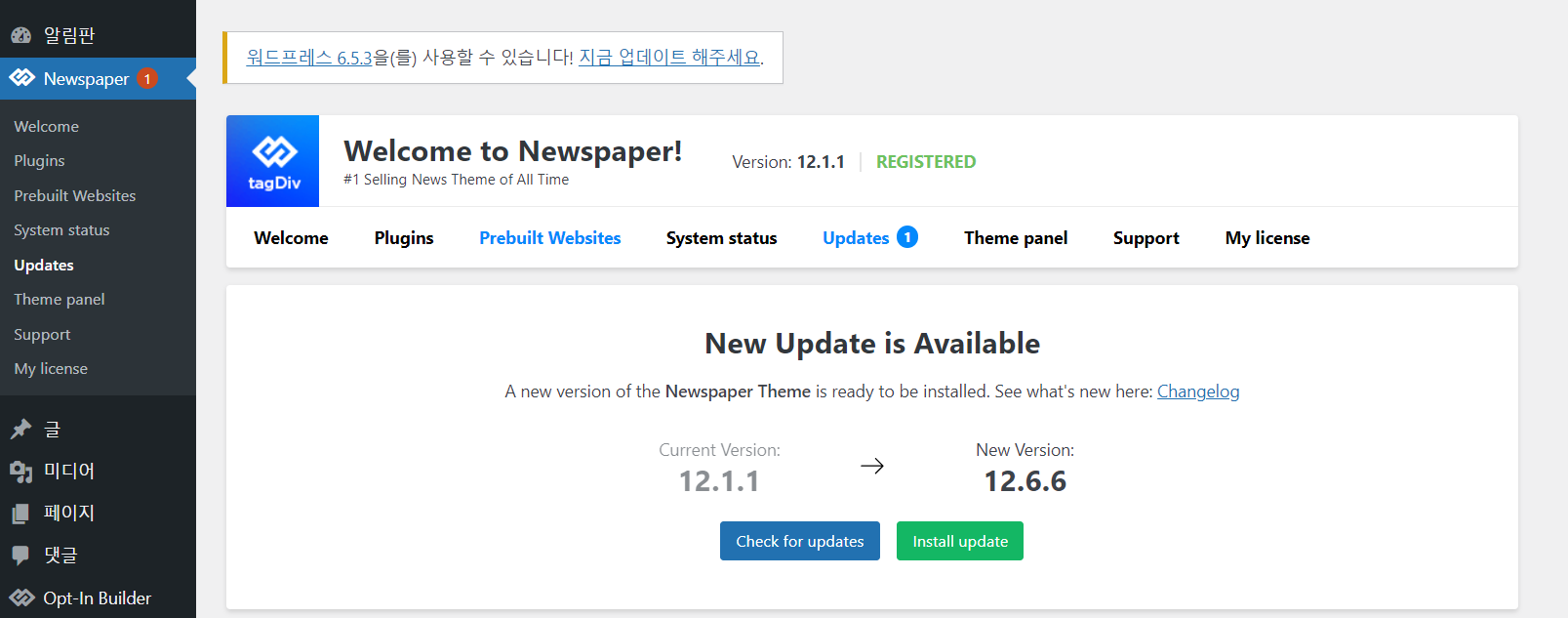Open System status in sidebar submenu

[61, 229]
